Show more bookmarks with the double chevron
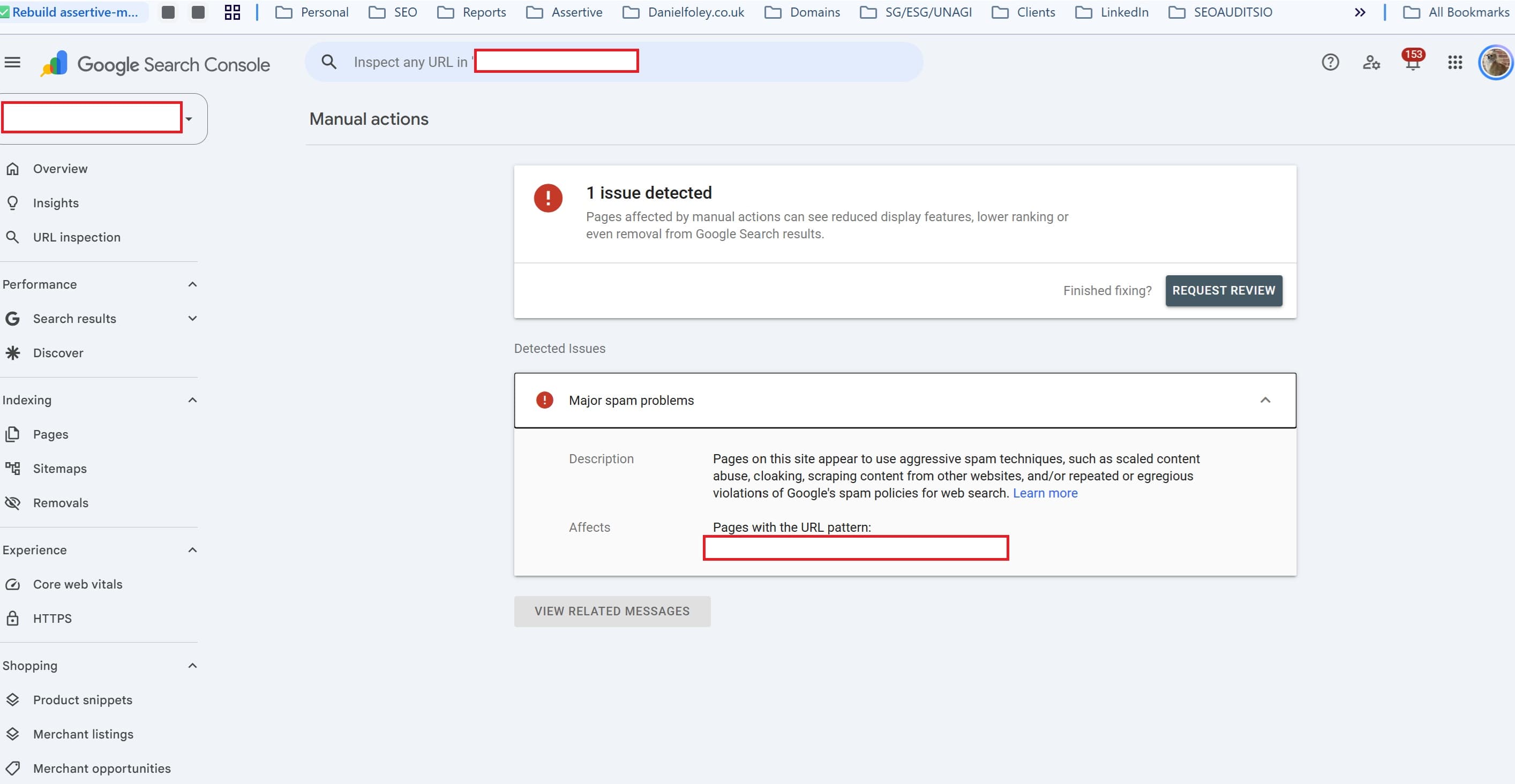 point(1360,12)
